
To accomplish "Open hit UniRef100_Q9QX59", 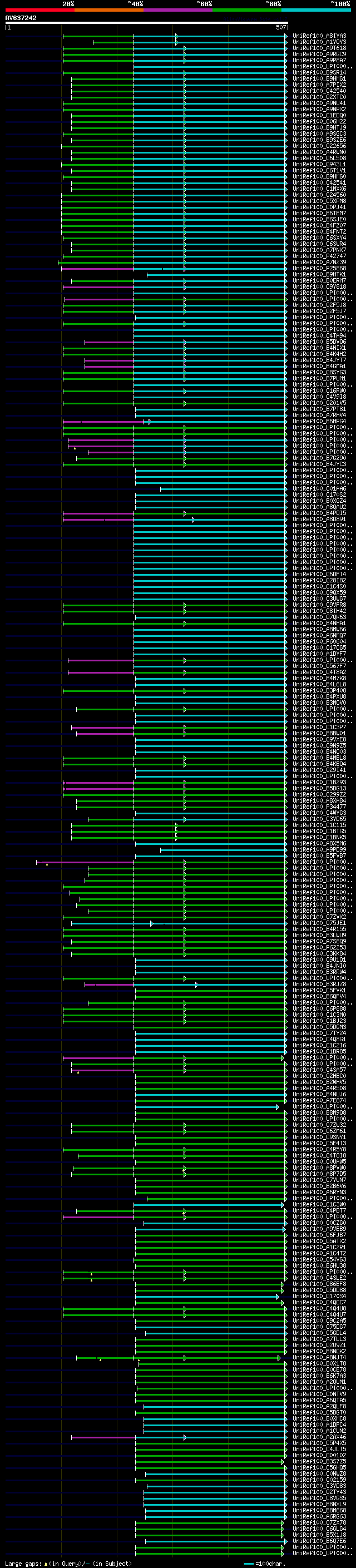I will tap(319, 592).
